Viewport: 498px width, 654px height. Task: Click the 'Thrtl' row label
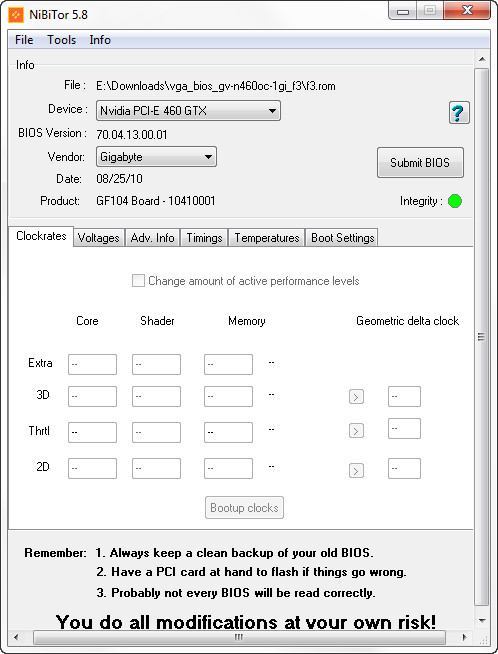[x=39, y=430]
